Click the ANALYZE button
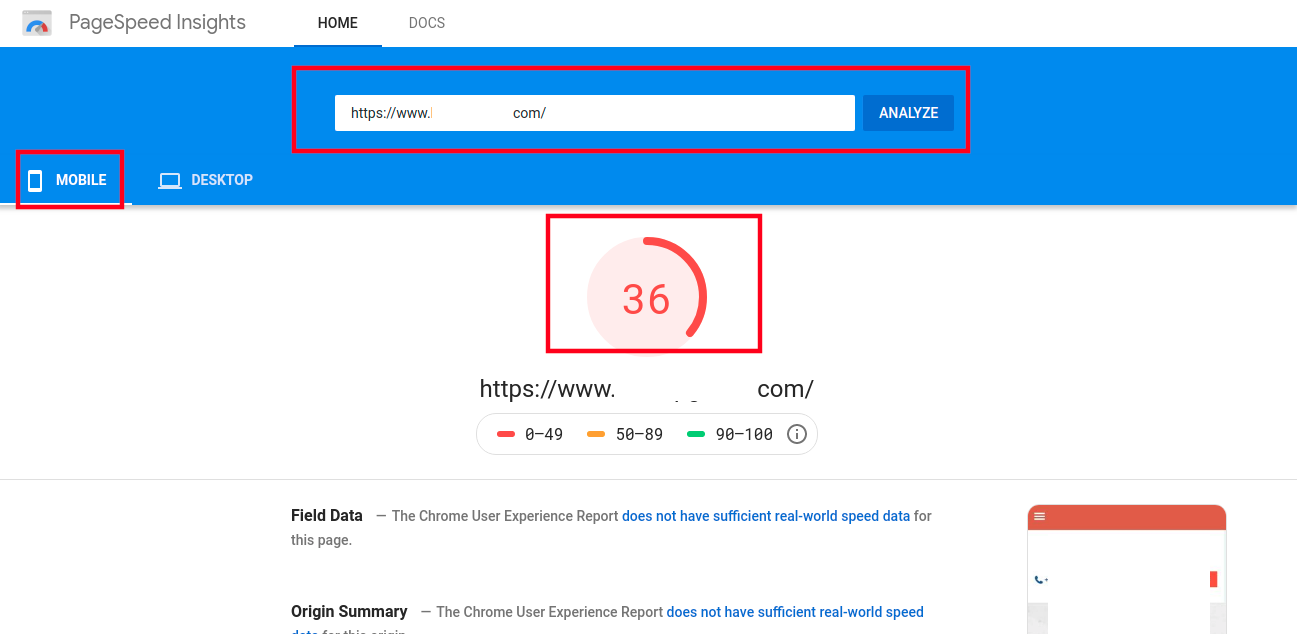1297x634 pixels. 908,113
